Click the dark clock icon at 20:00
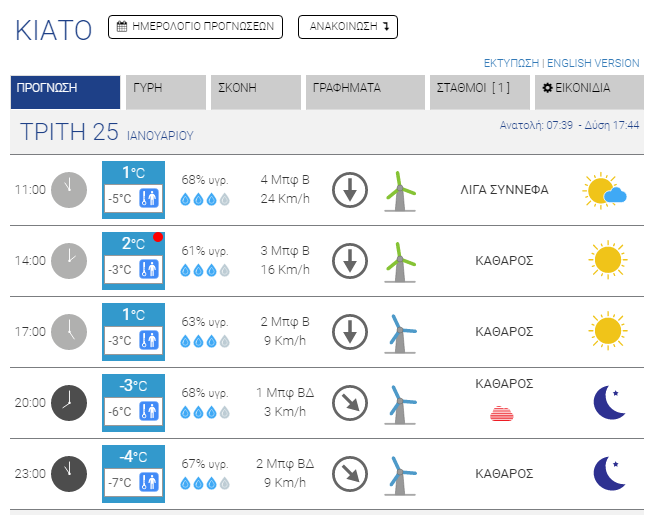 tap(69, 402)
